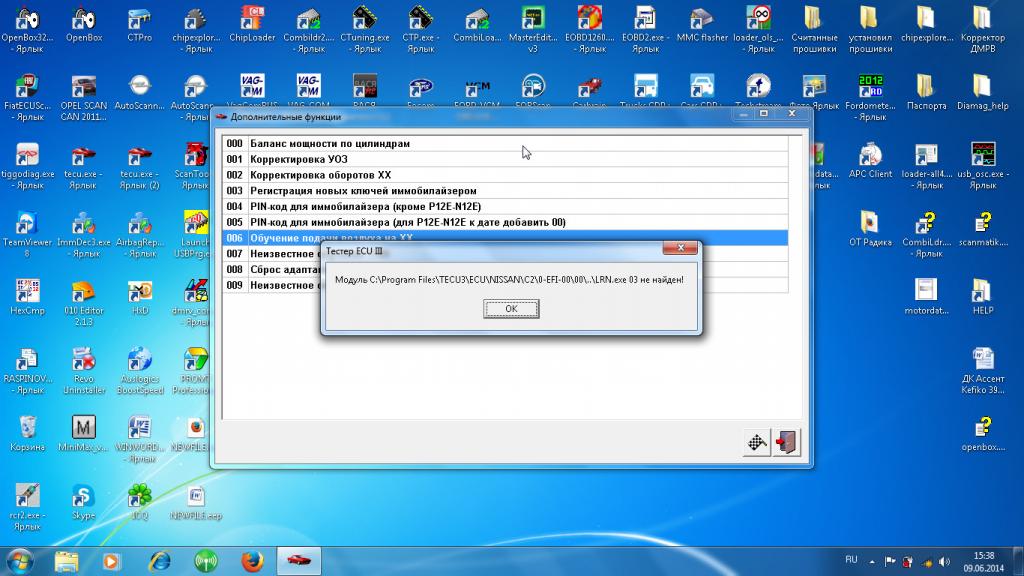Switch to the red car taskbar app
This screenshot has width=1024, height=576.
click(296, 558)
